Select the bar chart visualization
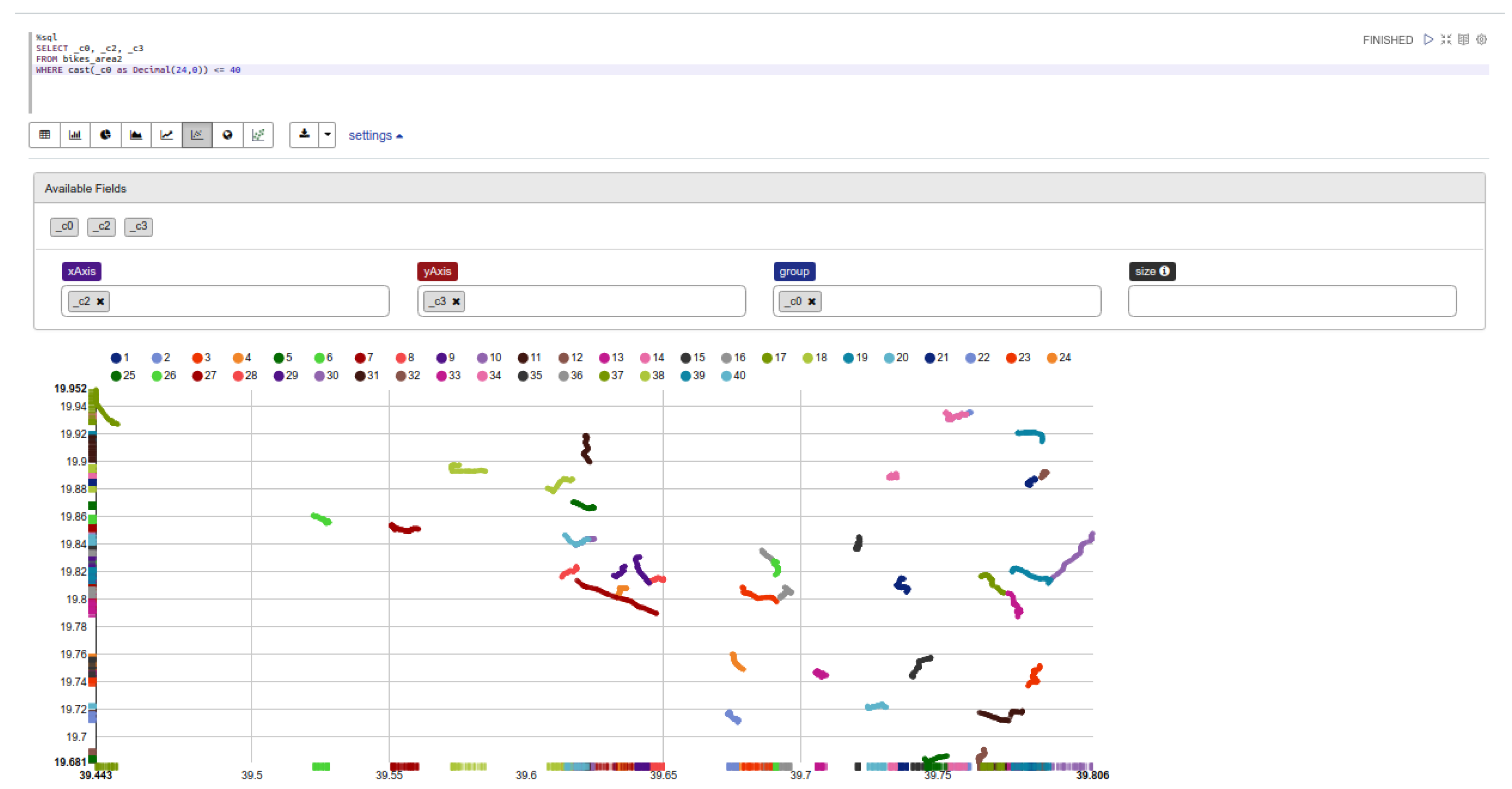 point(75,135)
